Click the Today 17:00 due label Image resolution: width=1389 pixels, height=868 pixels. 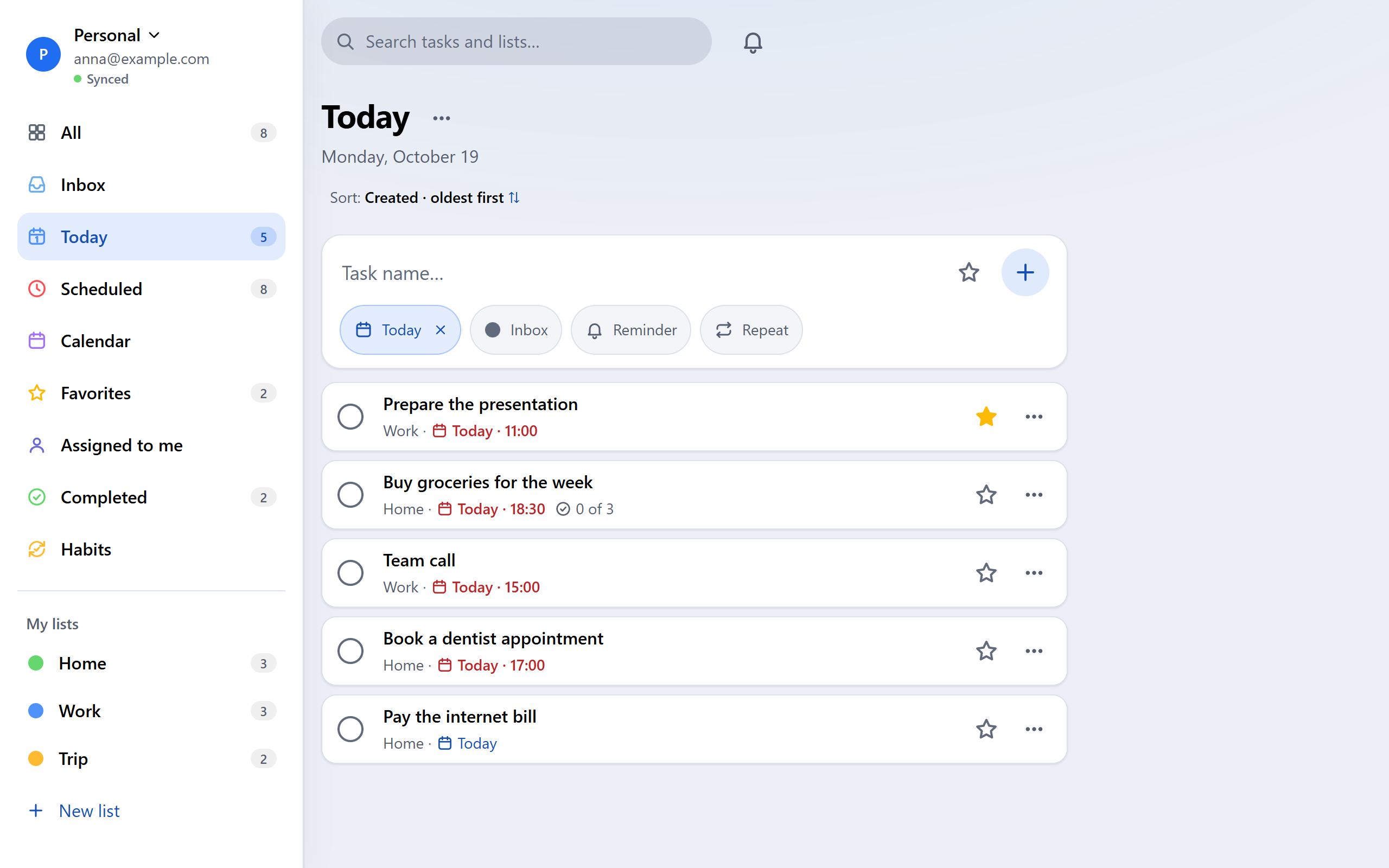(x=492, y=665)
